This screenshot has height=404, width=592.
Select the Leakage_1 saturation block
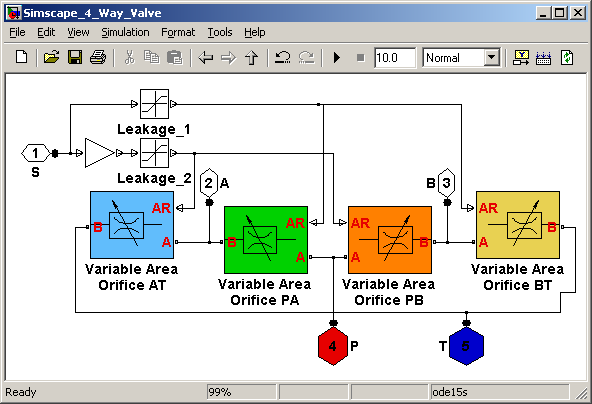coord(154,104)
